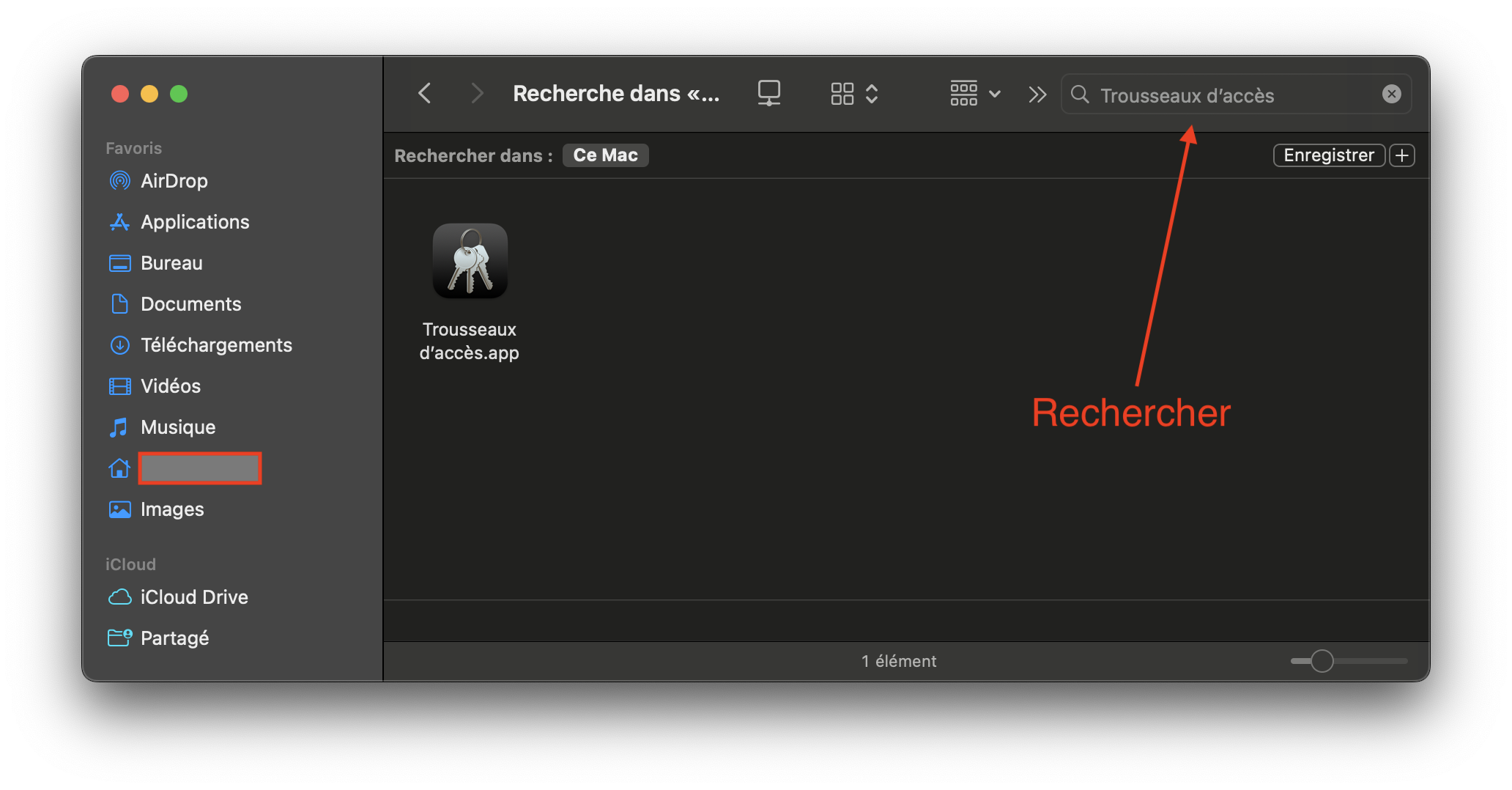Open AirDrop in the sidebar

[174, 181]
